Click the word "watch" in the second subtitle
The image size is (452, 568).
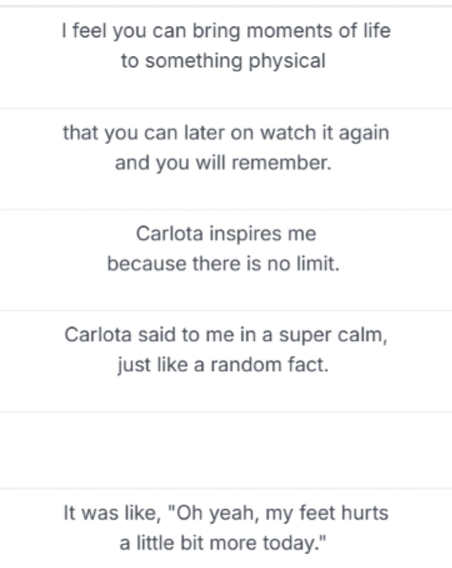point(288,133)
